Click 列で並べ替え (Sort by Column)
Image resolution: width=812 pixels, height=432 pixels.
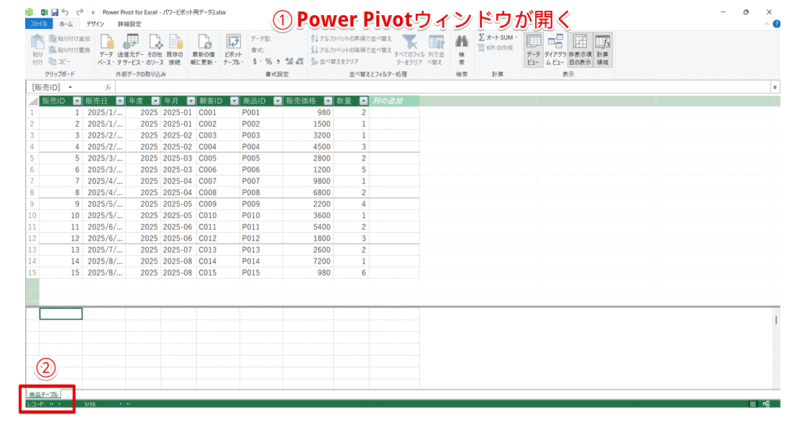436,50
